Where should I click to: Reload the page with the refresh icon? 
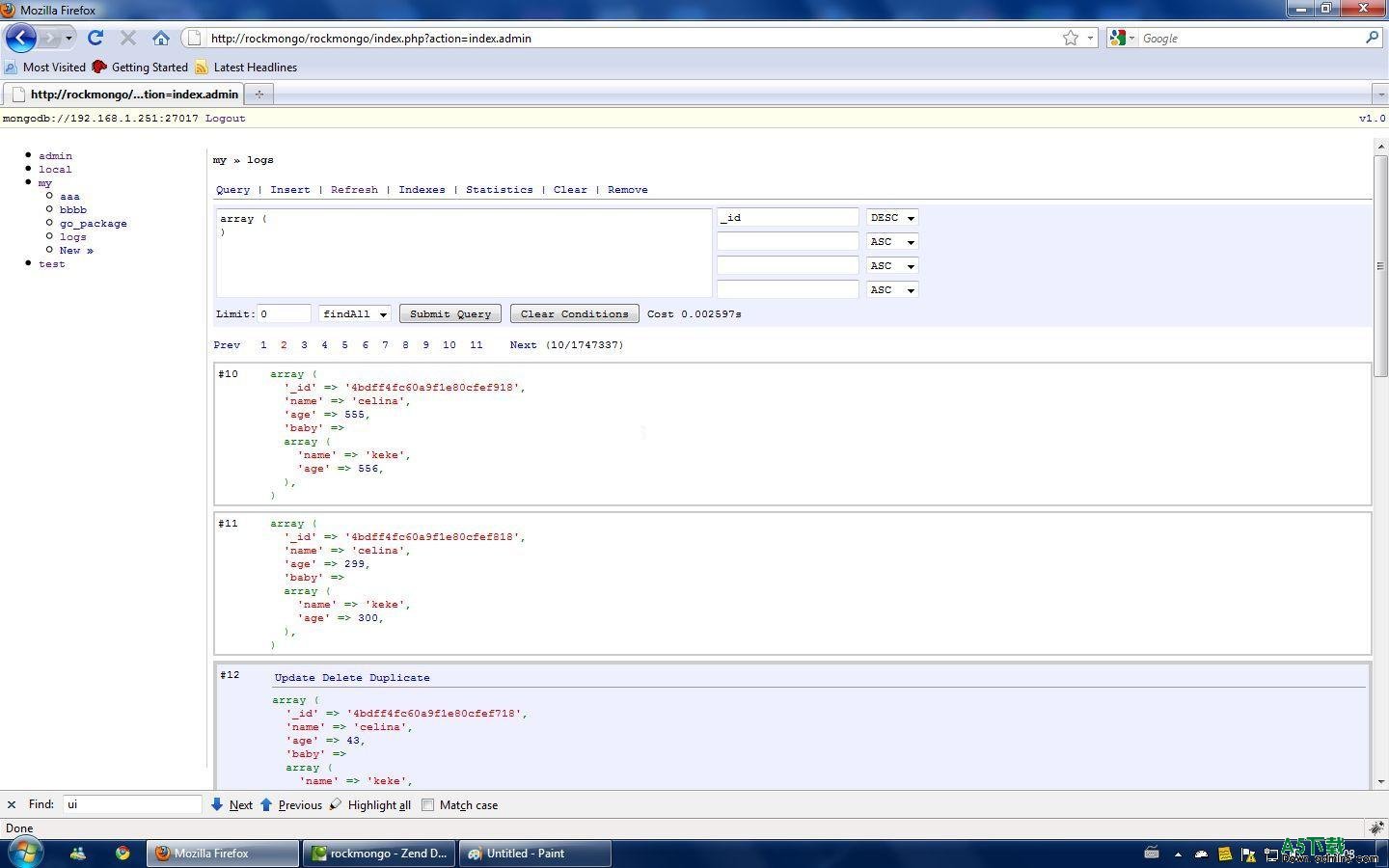click(95, 38)
